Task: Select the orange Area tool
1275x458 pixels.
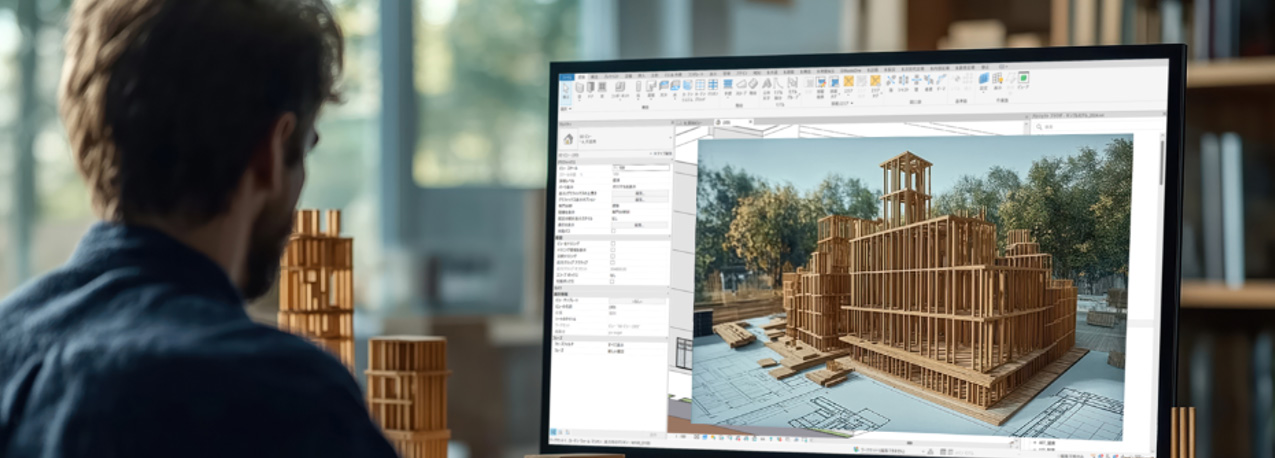Action: (x=848, y=87)
